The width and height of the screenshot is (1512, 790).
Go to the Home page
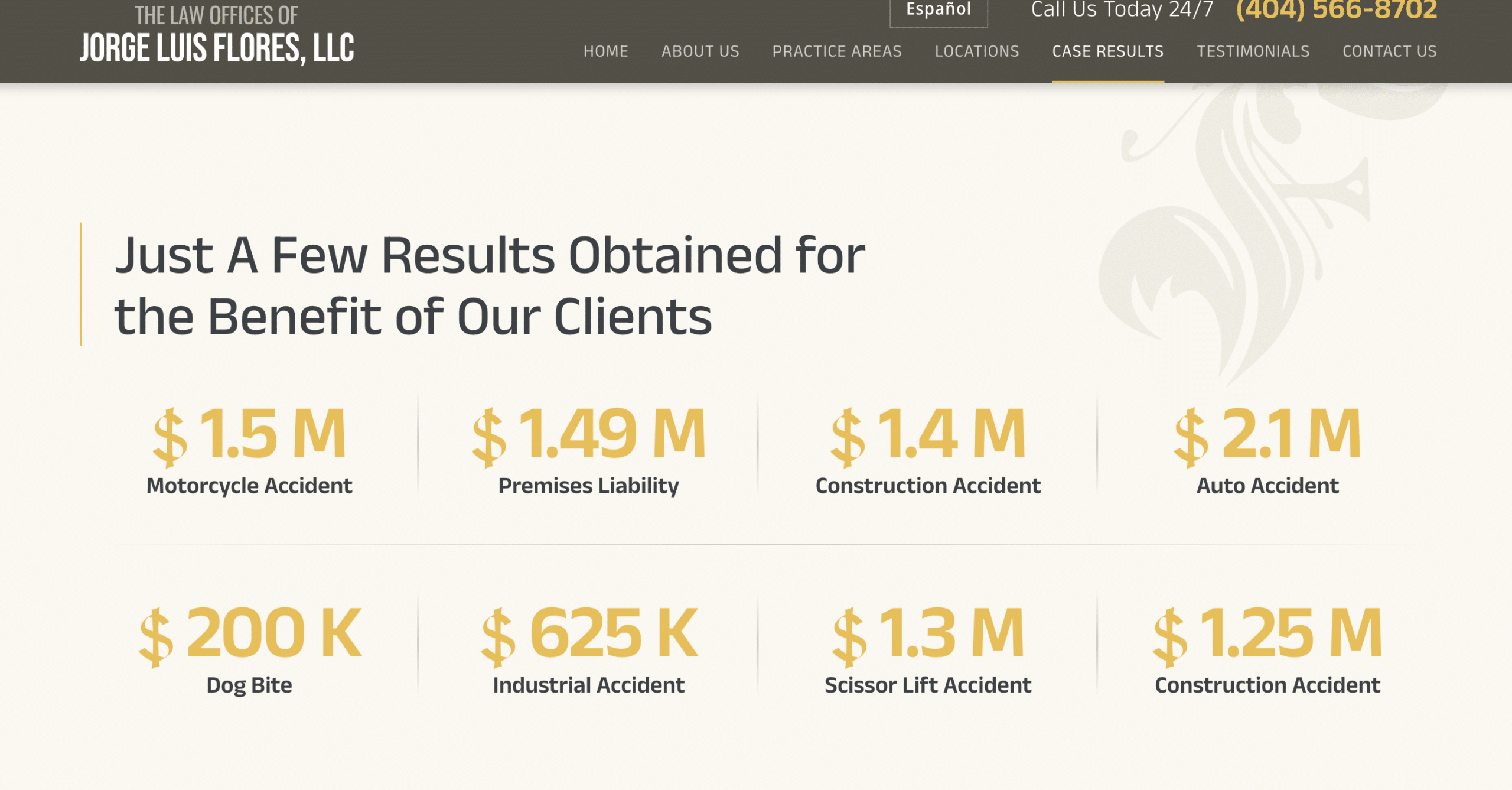(605, 51)
